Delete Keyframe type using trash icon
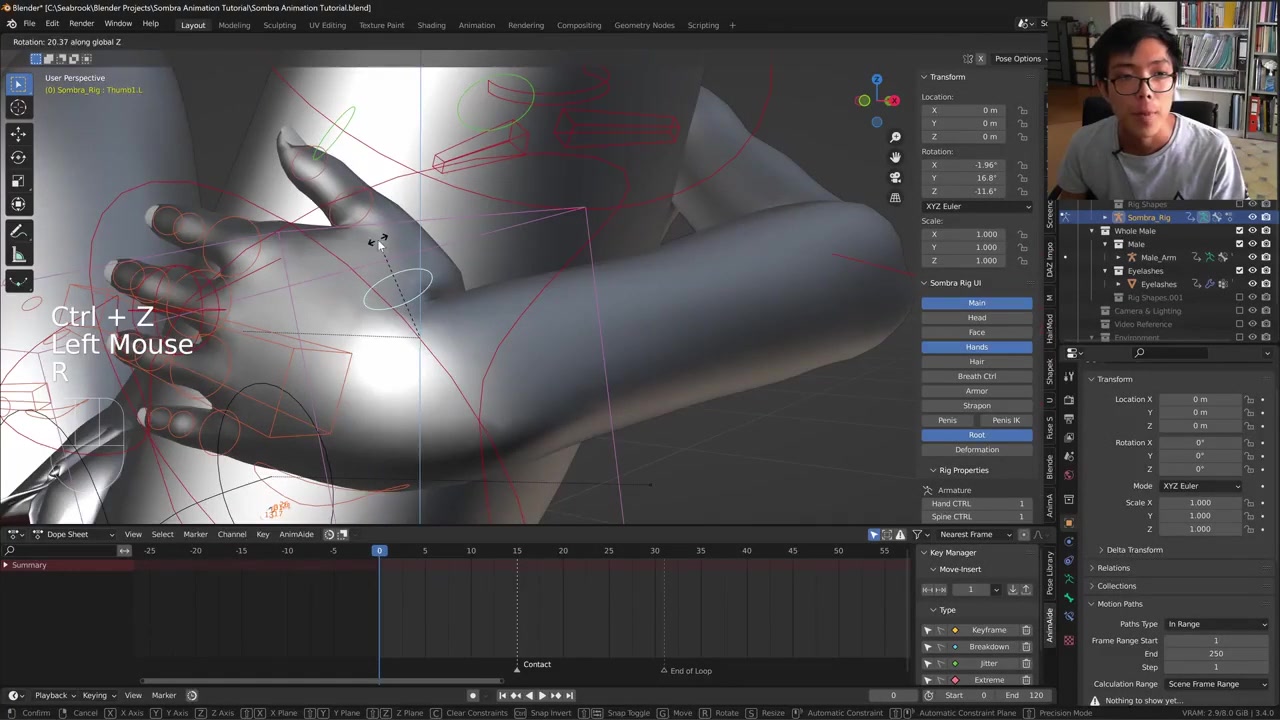Screen dimensions: 1280x720 (x=1026, y=630)
